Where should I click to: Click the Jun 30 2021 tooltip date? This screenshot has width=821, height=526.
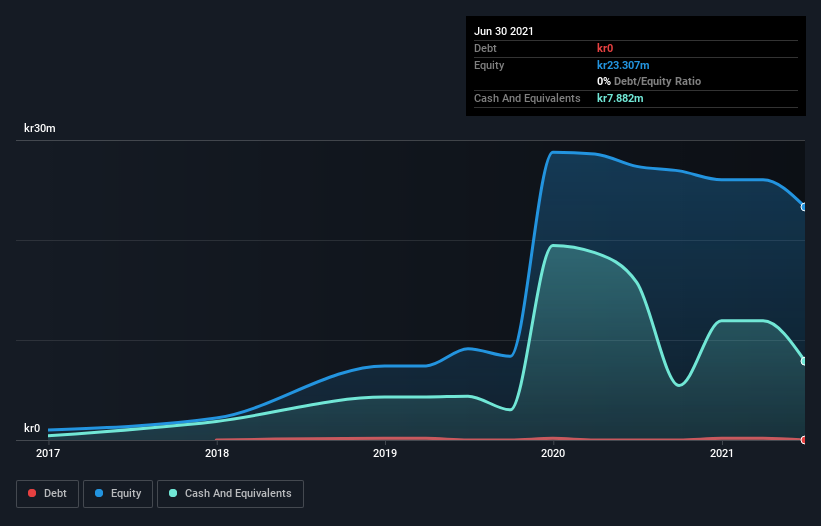tap(504, 31)
